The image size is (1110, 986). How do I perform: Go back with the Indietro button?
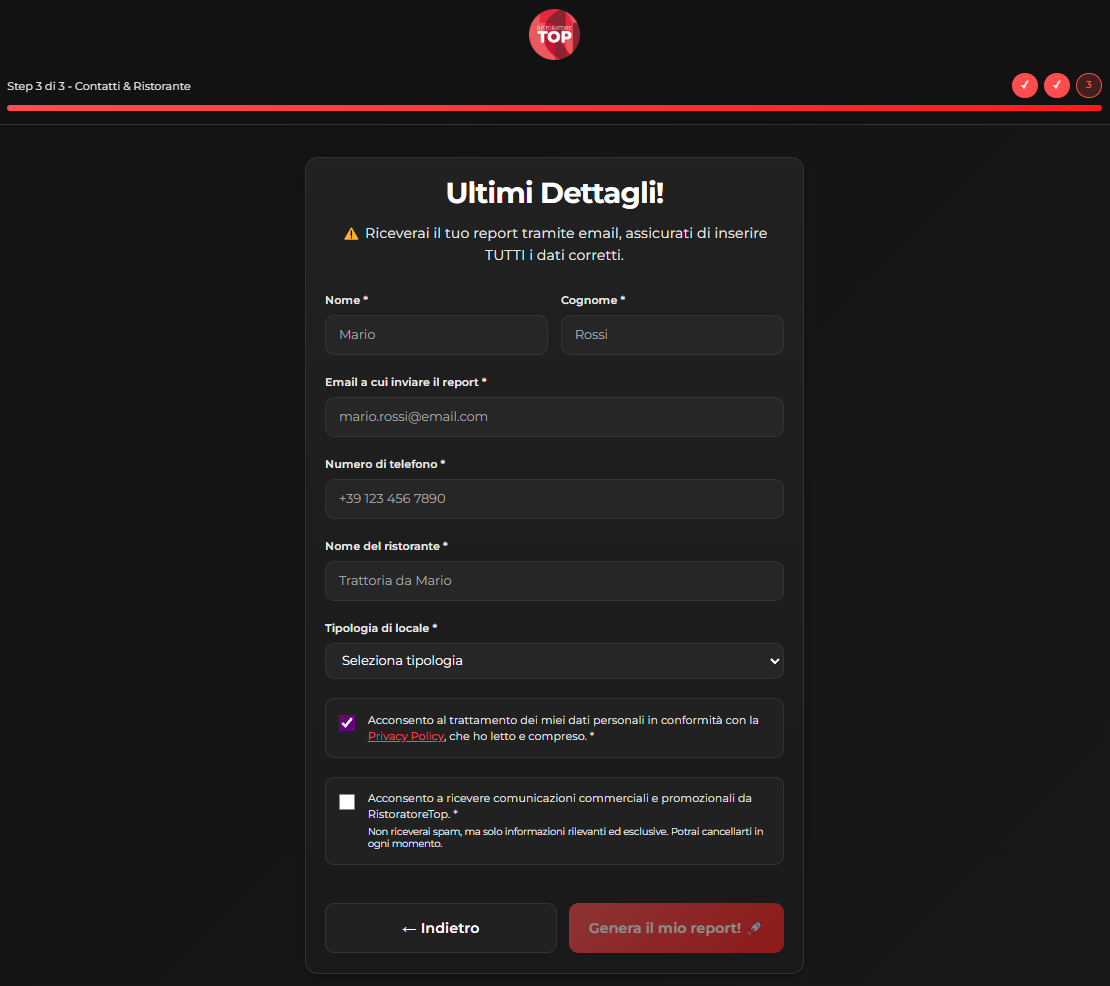click(x=440, y=928)
